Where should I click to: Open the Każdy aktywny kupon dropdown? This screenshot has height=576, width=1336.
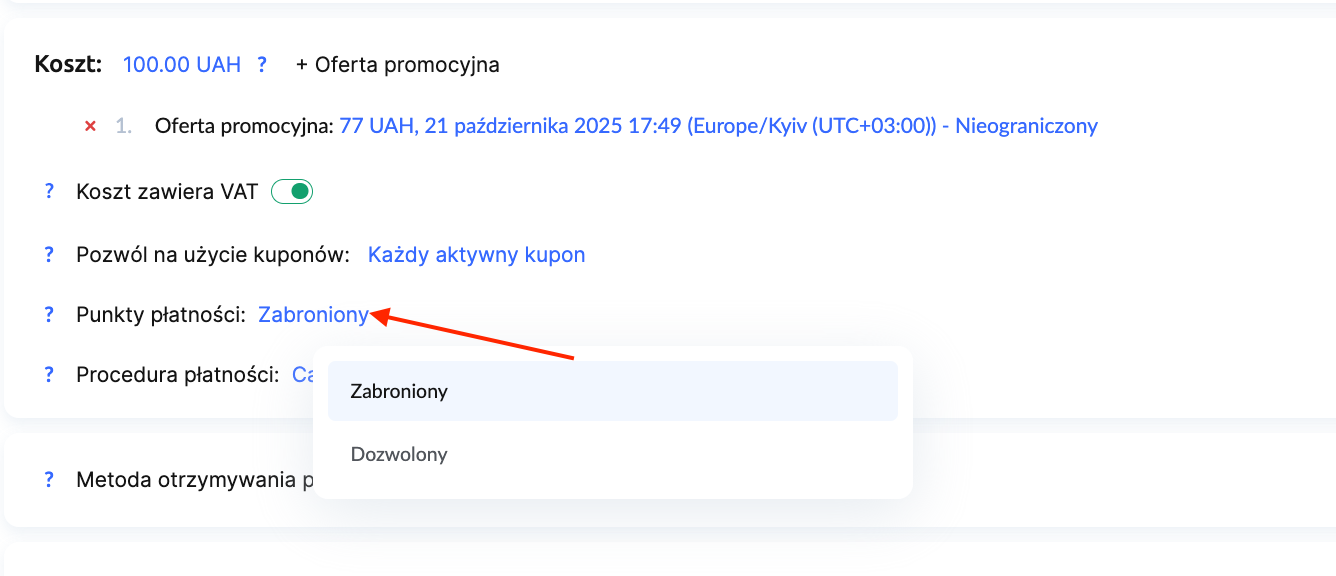476,255
